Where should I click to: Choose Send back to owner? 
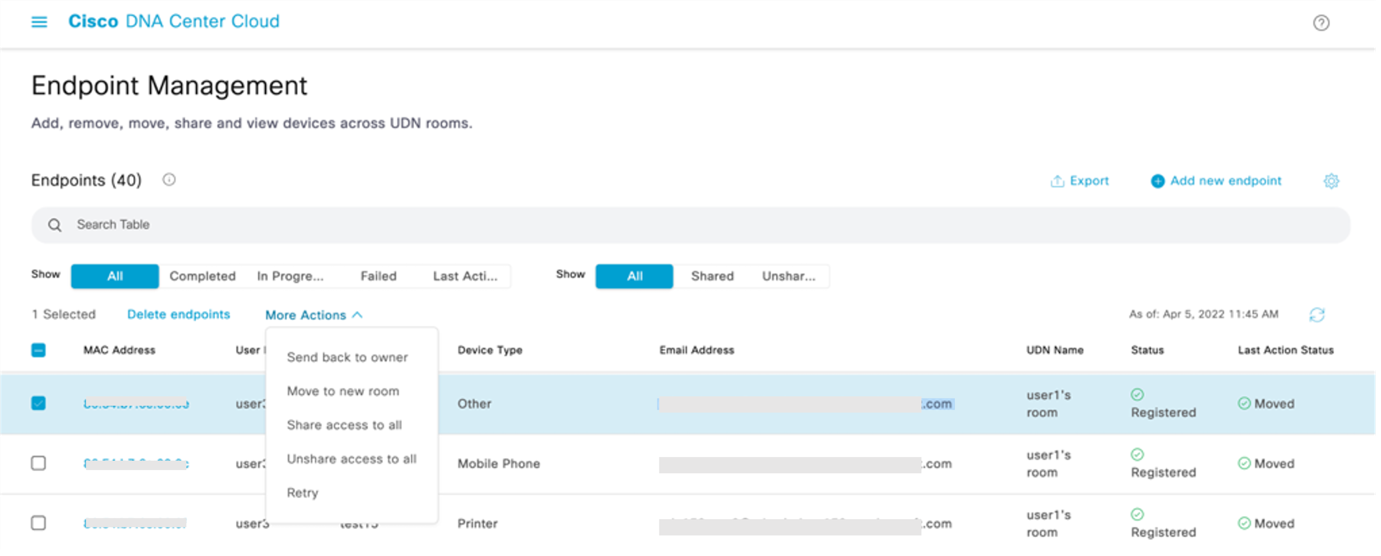click(347, 357)
